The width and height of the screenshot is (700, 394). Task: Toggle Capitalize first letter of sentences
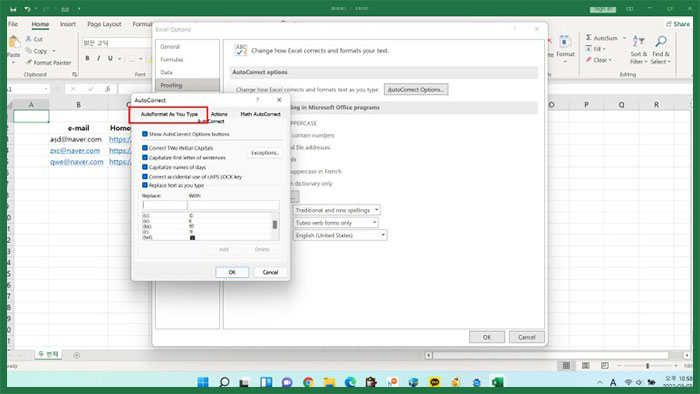145,157
